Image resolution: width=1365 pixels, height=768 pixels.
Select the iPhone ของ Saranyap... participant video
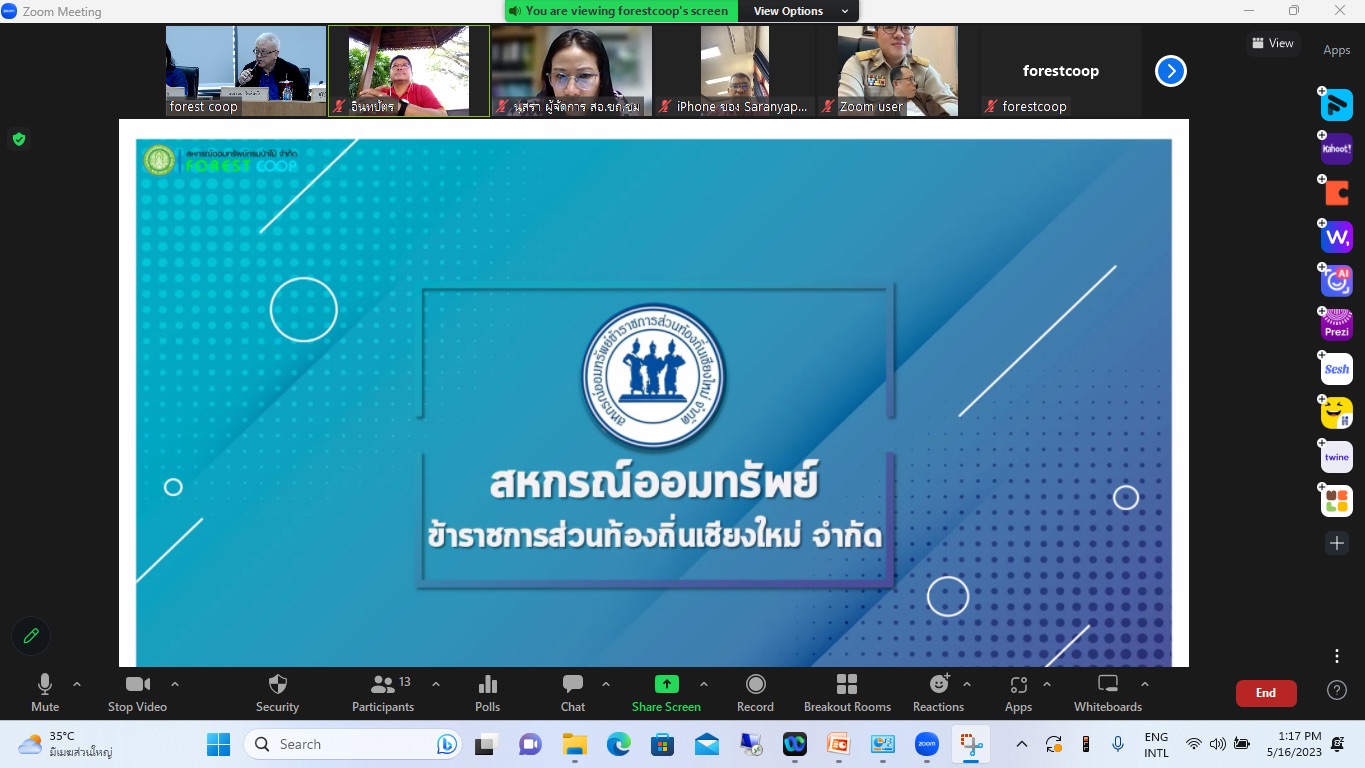click(733, 71)
